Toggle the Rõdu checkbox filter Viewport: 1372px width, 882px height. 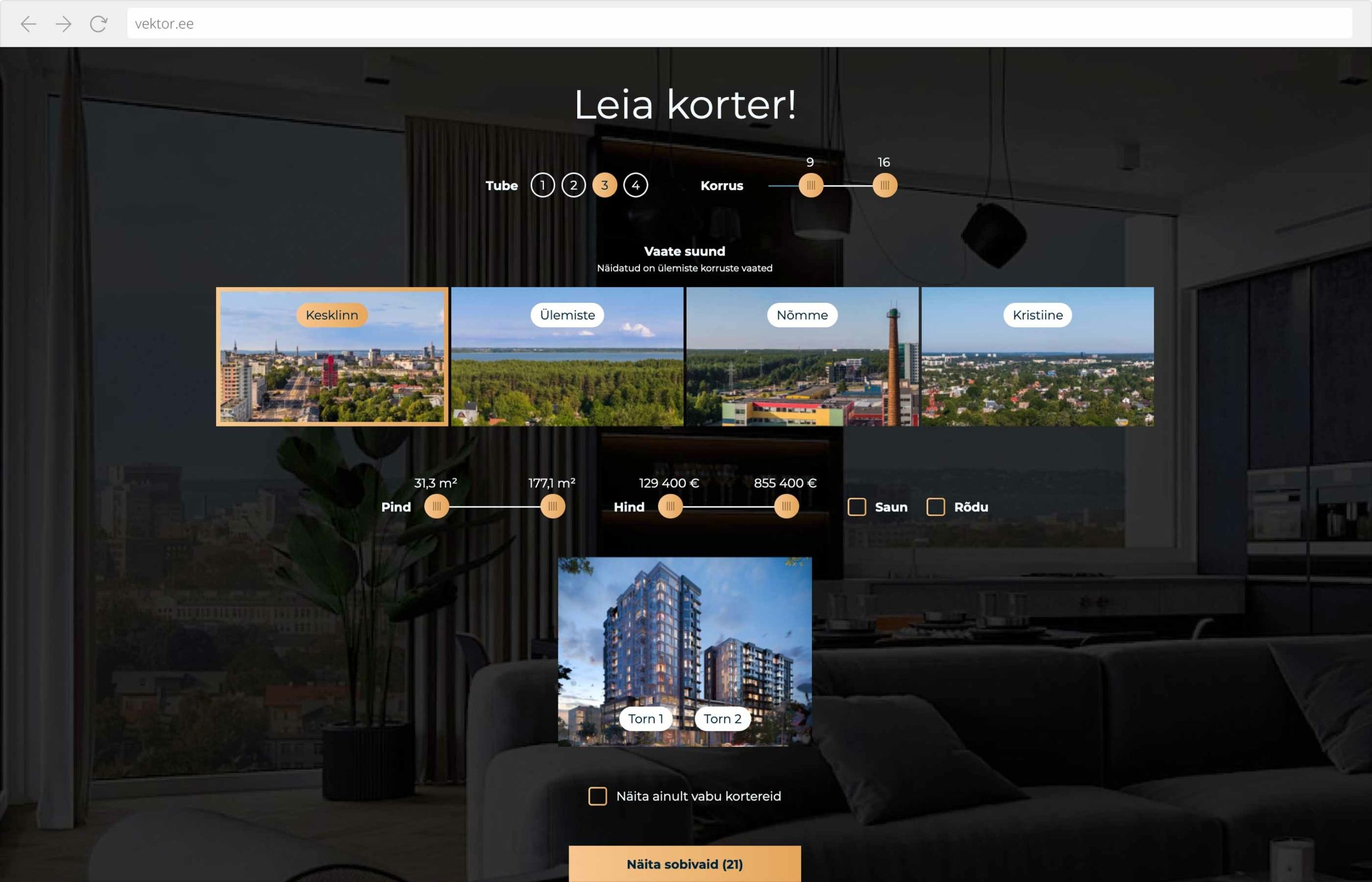click(934, 506)
